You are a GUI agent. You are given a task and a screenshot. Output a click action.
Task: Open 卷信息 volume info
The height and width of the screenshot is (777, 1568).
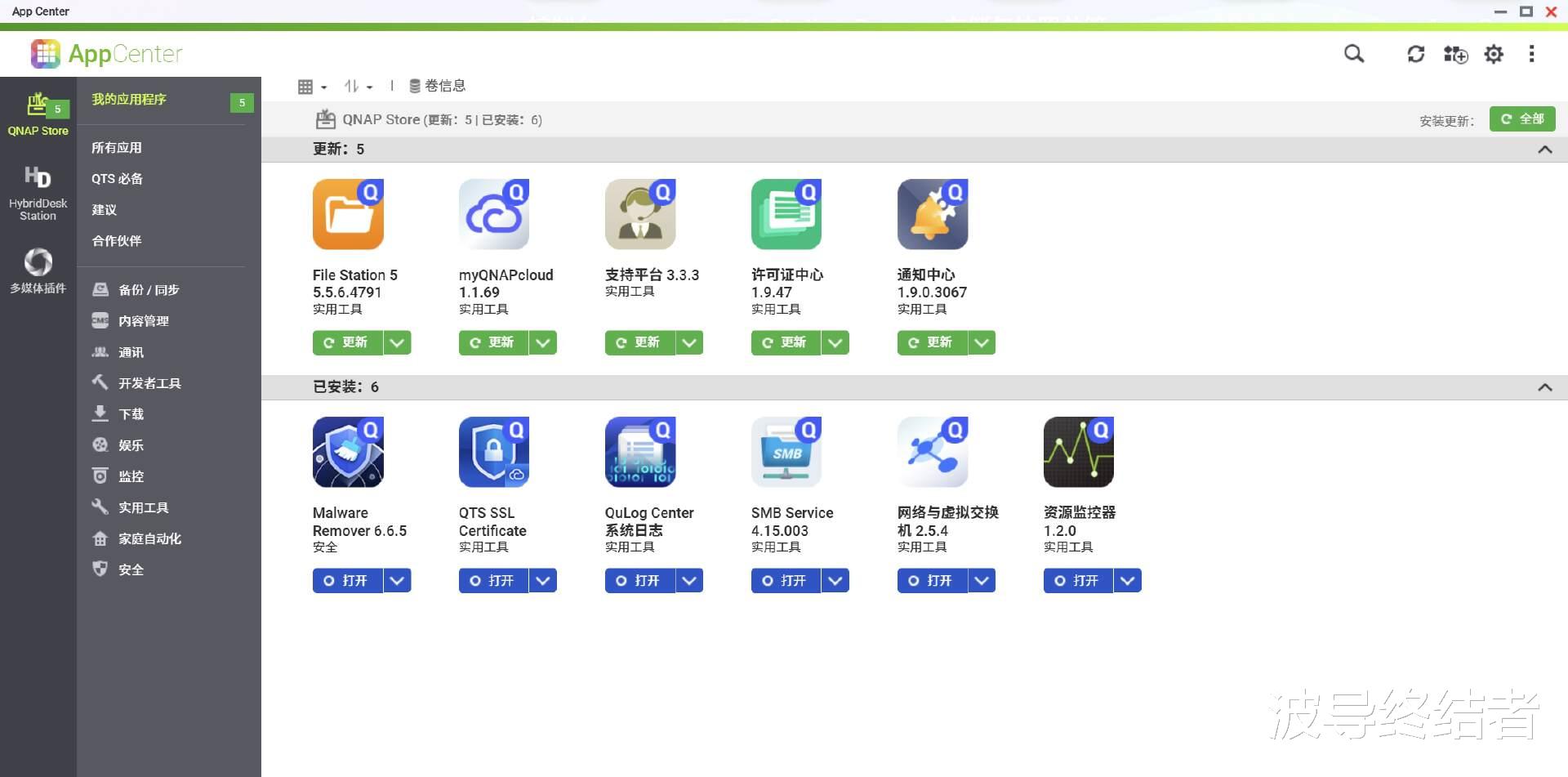(x=437, y=86)
